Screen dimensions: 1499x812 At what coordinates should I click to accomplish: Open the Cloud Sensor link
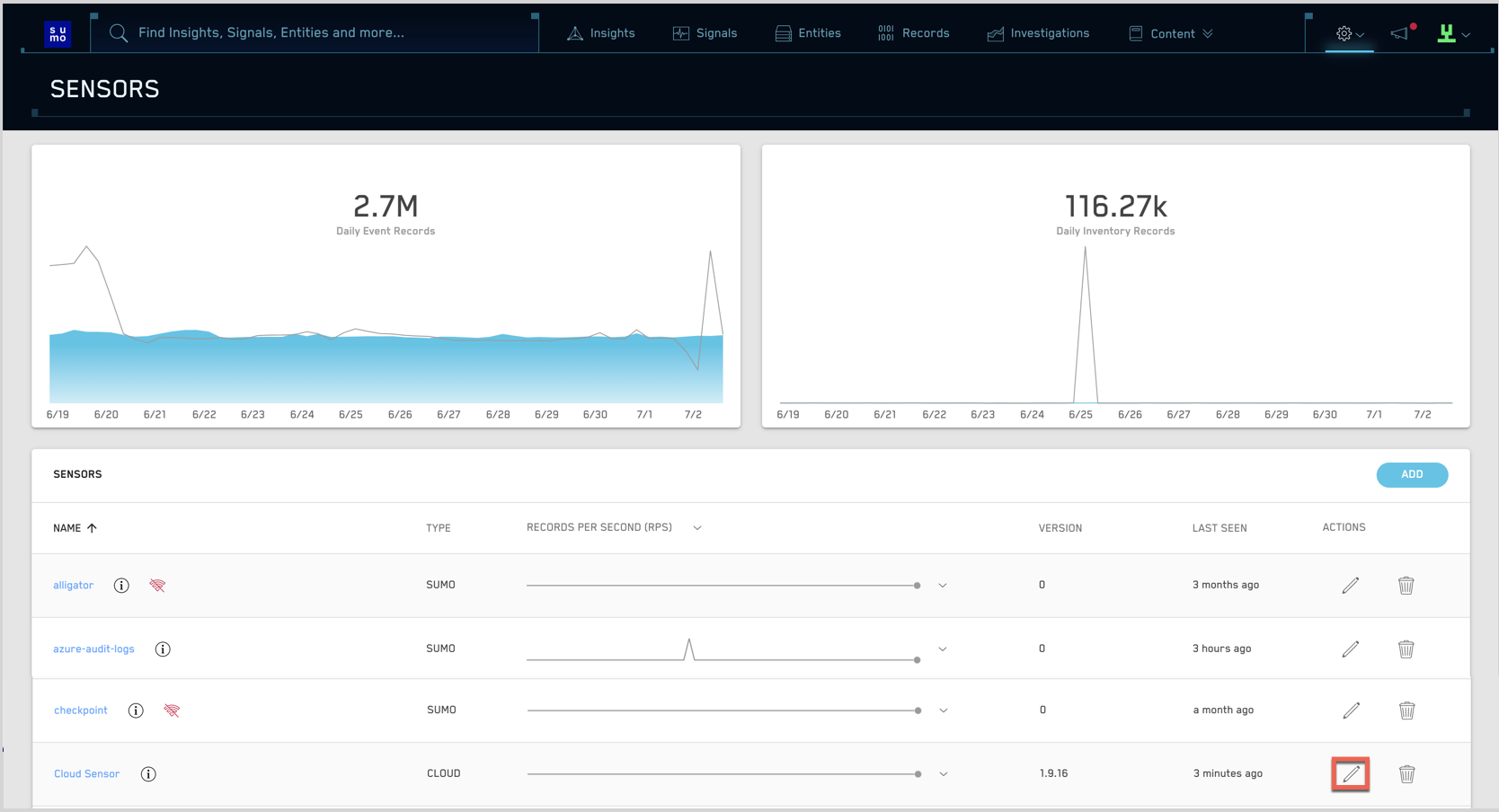click(x=86, y=773)
